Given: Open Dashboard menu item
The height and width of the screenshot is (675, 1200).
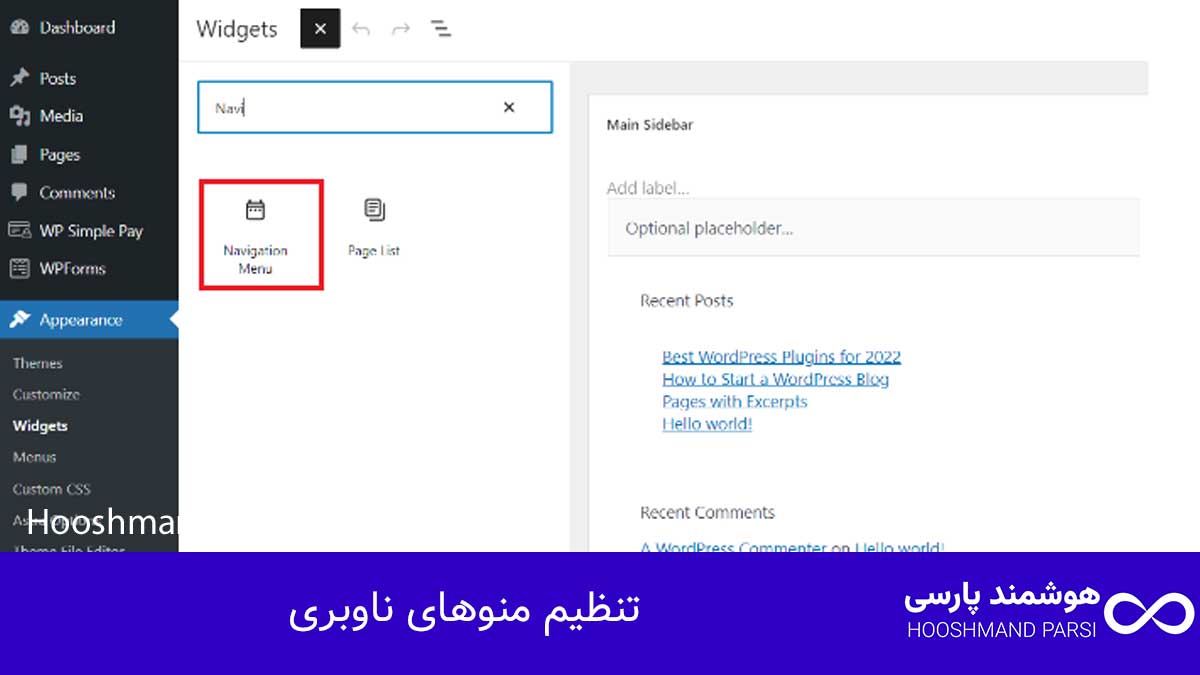Looking at the screenshot, I should coord(89,27).
